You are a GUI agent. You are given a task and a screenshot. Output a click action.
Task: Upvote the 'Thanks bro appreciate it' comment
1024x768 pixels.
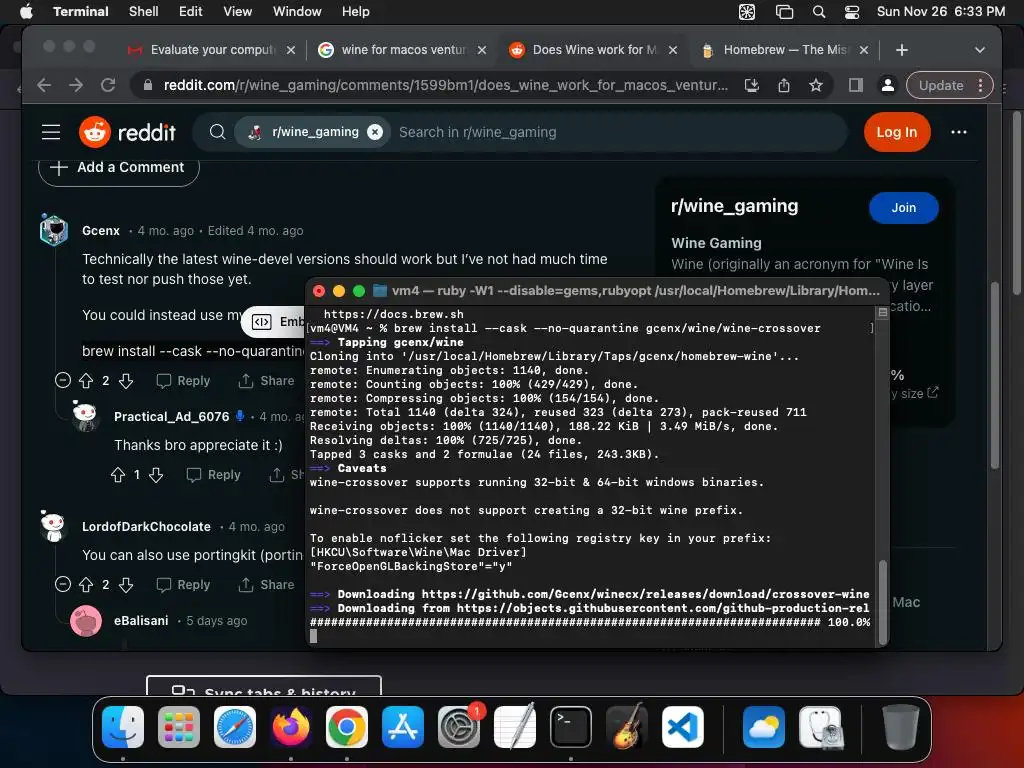[118, 475]
